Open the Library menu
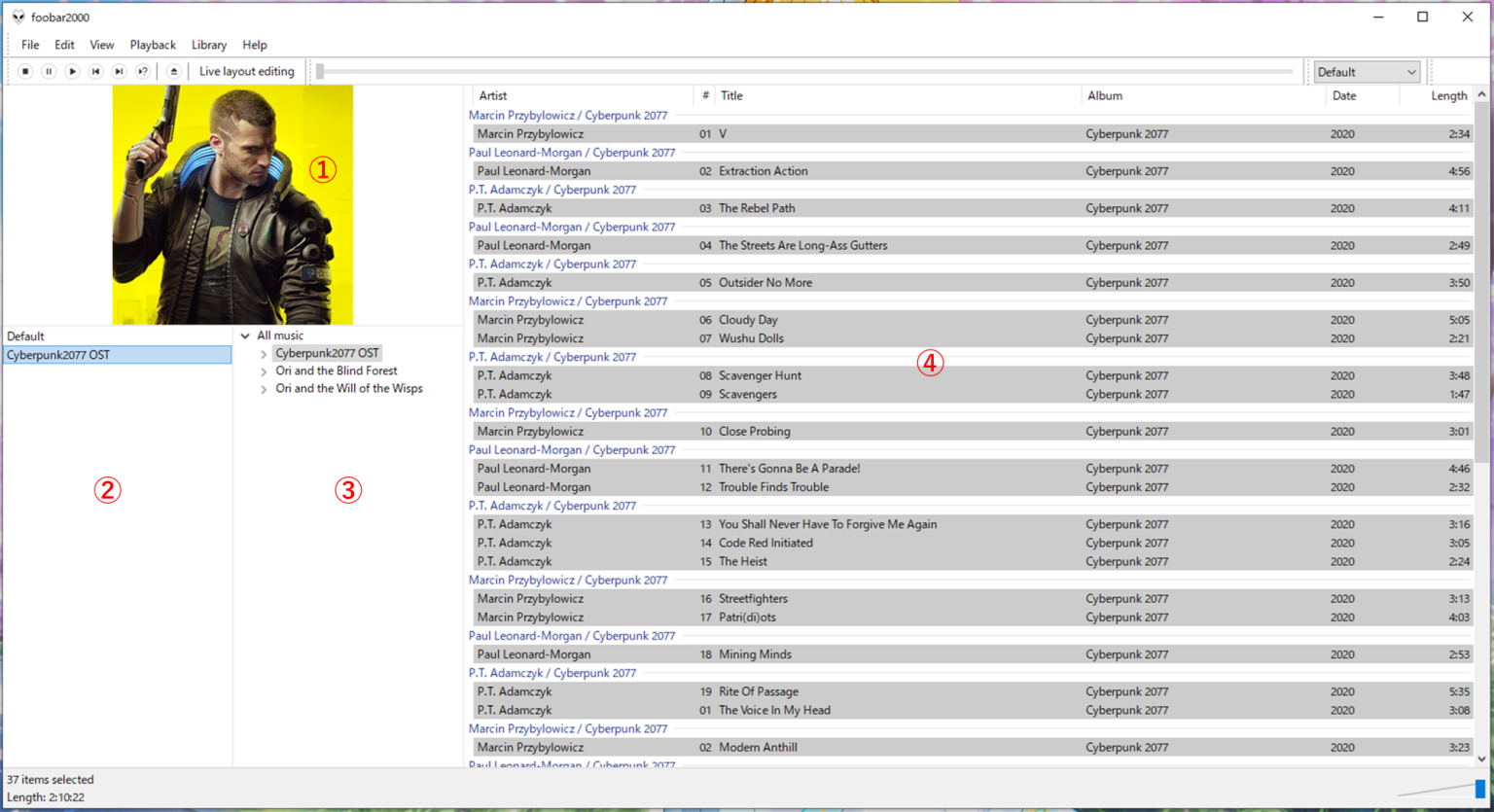The height and width of the screenshot is (812, 1494). pyautogui.click(x=208, y=45)
